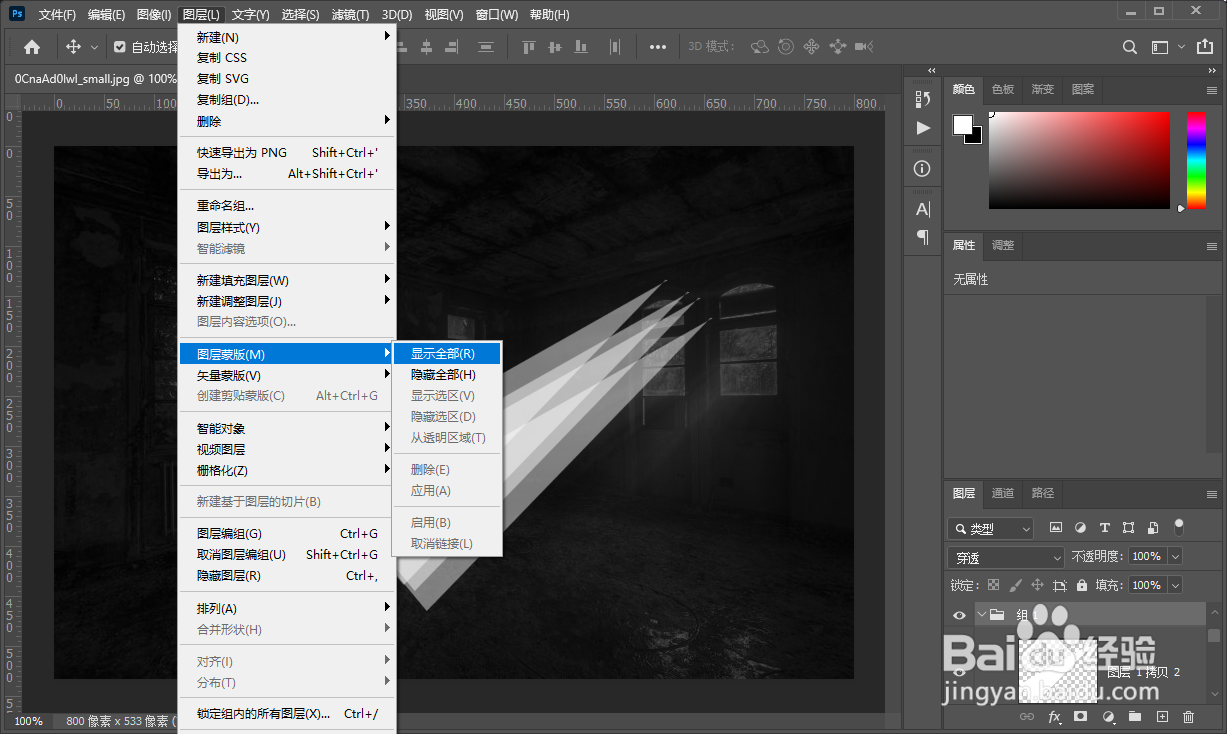Screen dimensions: 1227x734
Task: Click the 不透明度 100% value field
Action: tap(1147, 557)
